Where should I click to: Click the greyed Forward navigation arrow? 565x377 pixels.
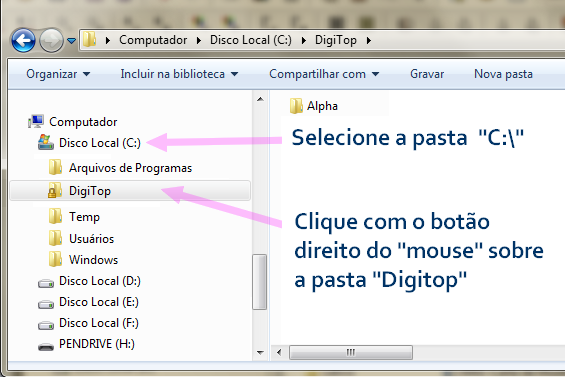click(51, 41)
